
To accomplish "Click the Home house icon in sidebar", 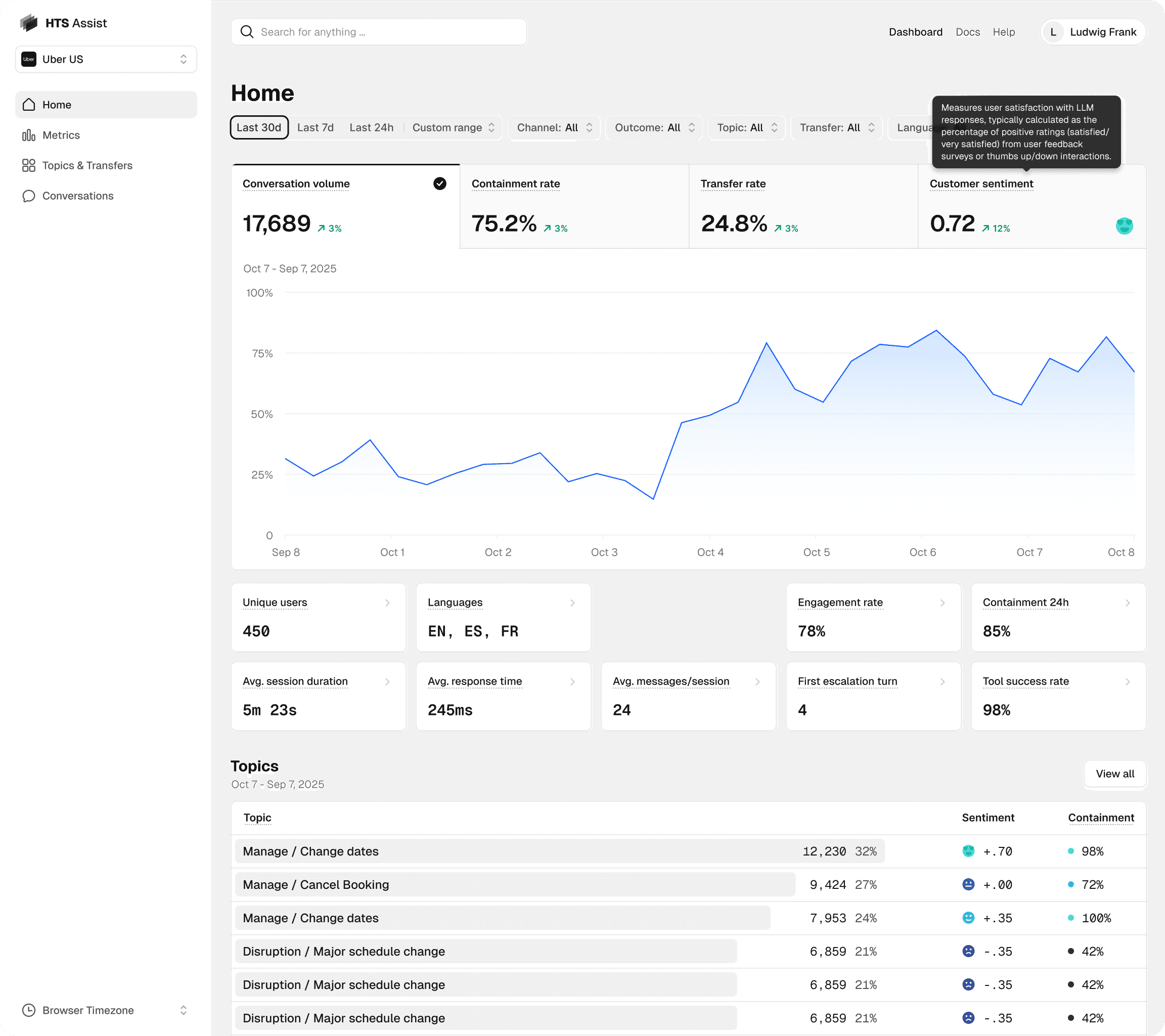I will tap(28, 105).
